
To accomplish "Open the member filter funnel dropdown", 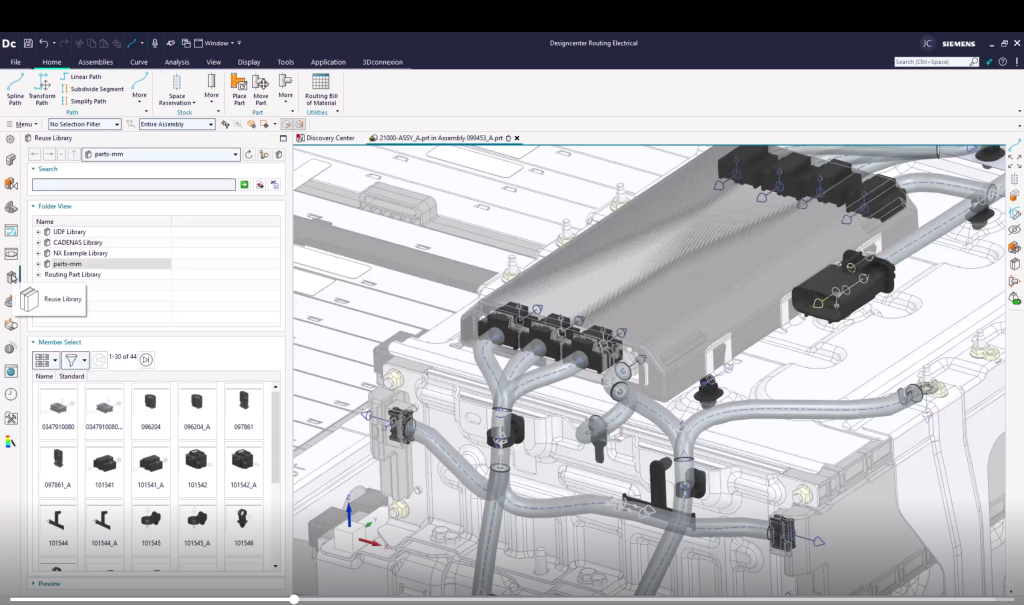I will coord(76,360).
